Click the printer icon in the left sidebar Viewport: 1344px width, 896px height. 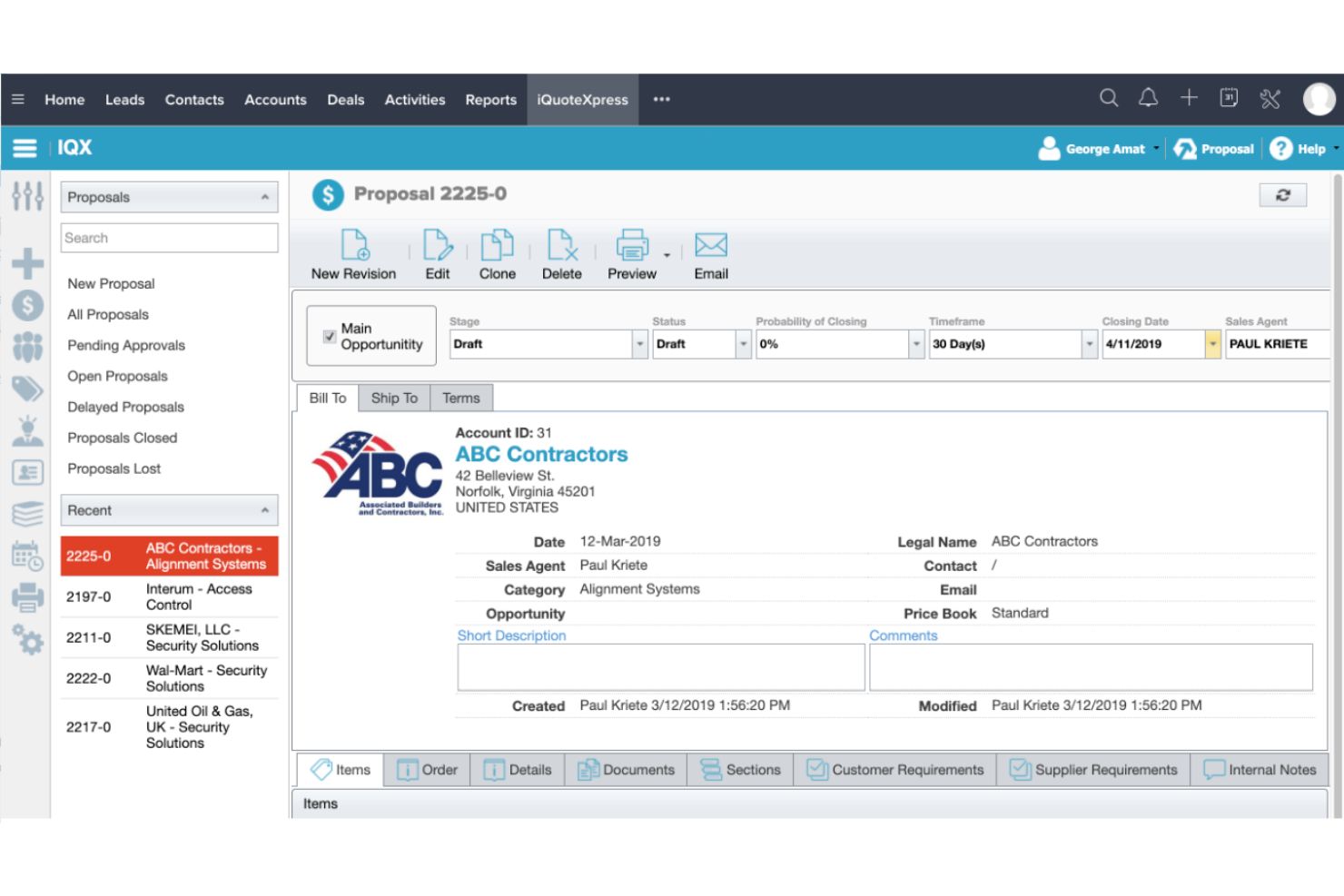coord(27,596)
